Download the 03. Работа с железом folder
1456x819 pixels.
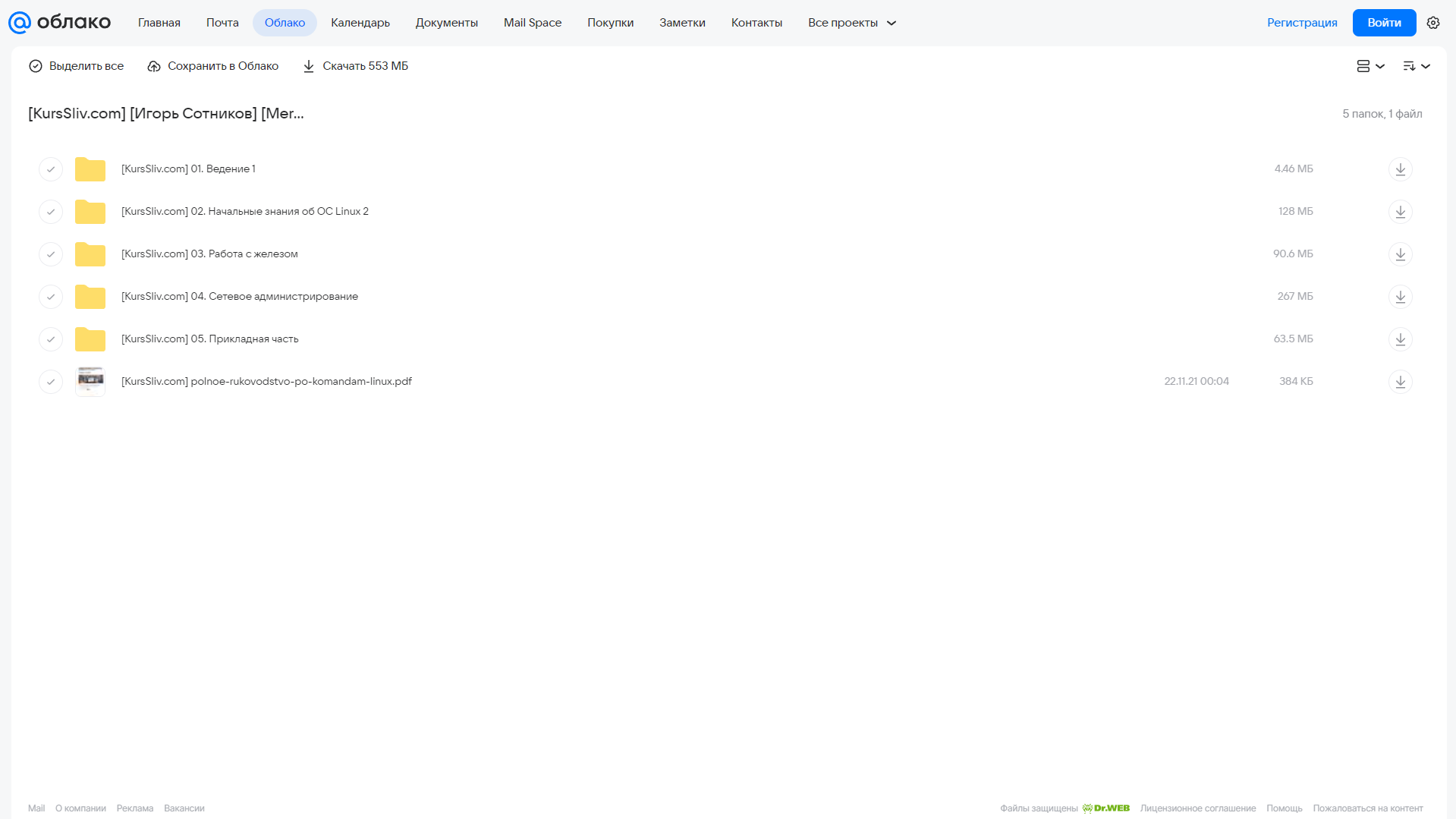[1401, 254]
